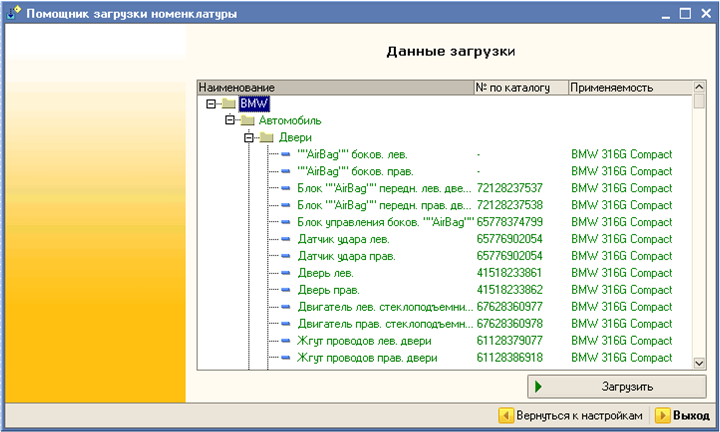Click catalog number 61128379077
This screenshot has height=432, width=720.
tap(510, 341)
